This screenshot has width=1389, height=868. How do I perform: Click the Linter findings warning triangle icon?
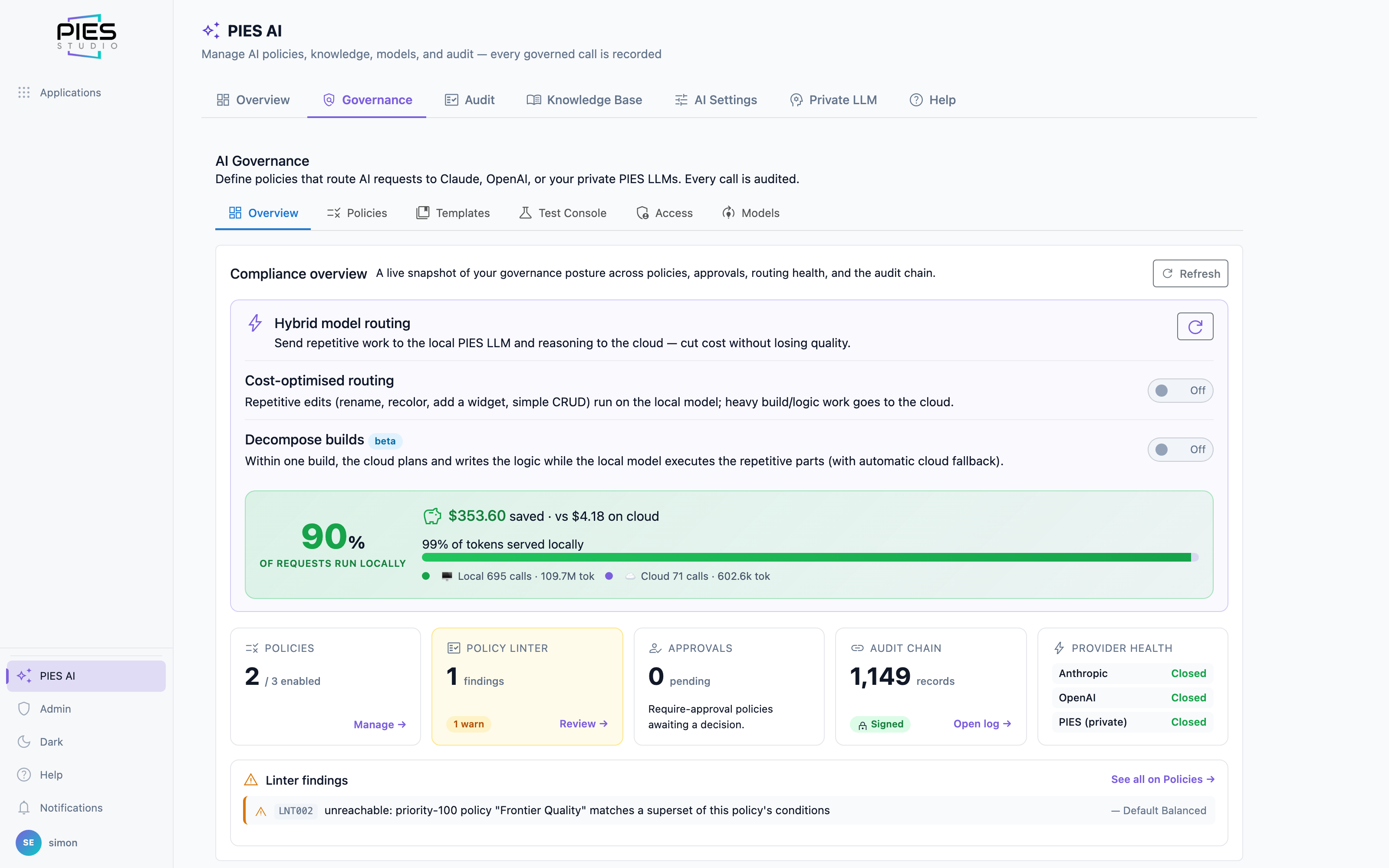[251, 780]
